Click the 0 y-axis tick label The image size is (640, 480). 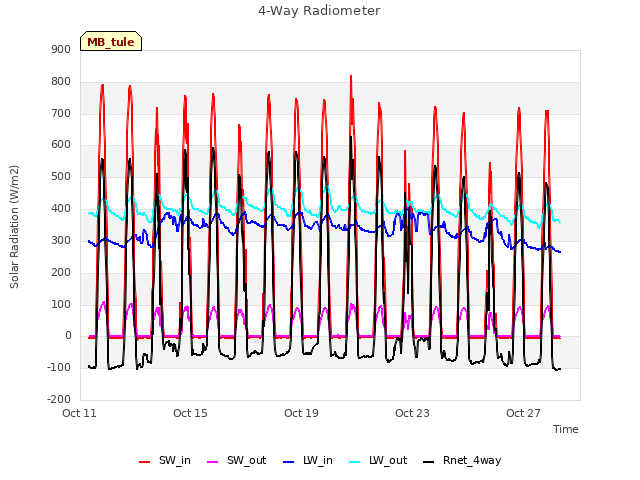point(68,336)
